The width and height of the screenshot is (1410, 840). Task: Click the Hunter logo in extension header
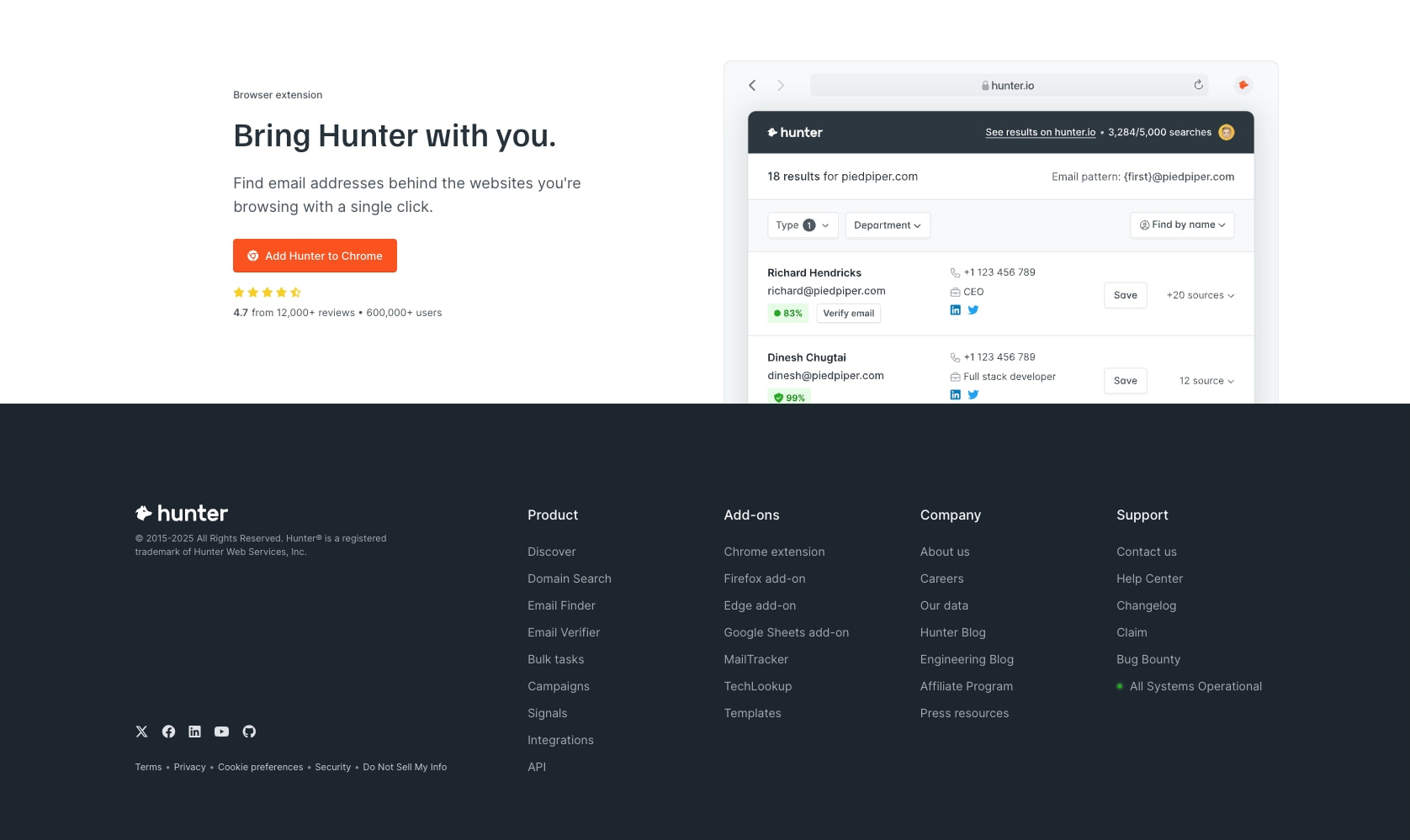click(x=795, y=132)
